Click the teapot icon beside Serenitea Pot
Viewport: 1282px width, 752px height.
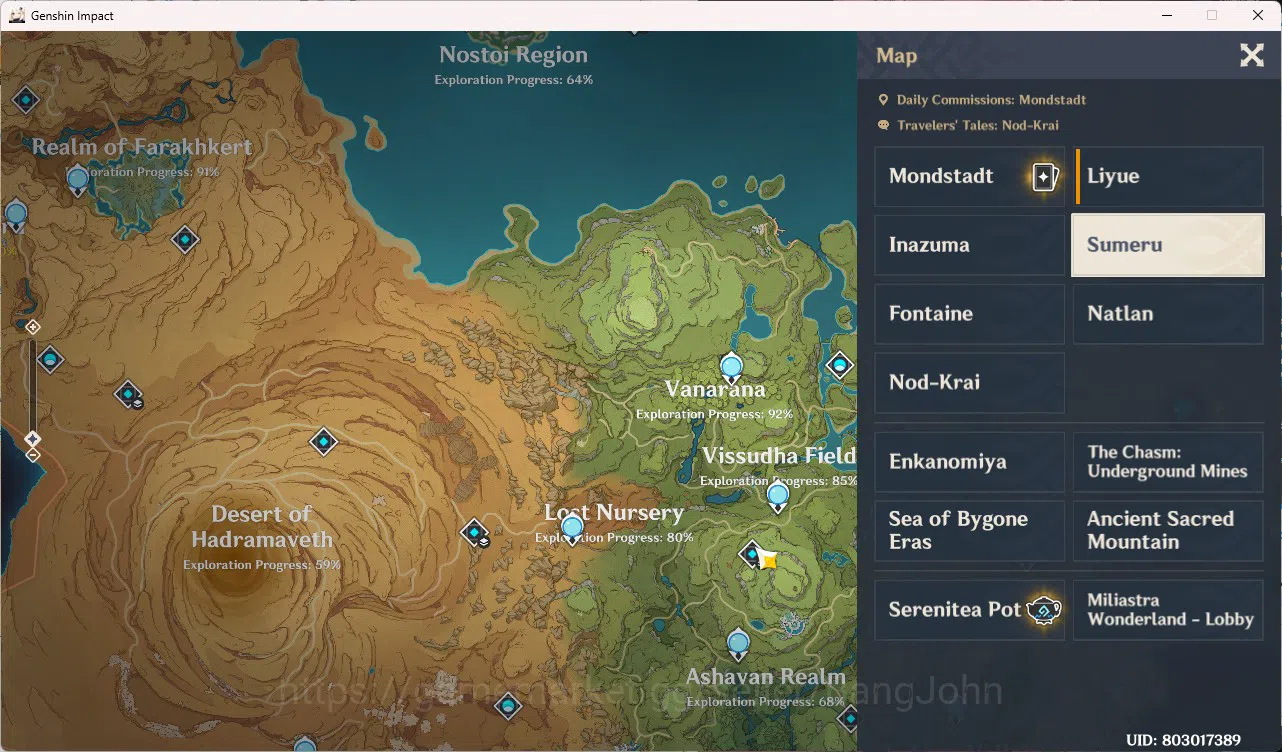click(1044, 609)
